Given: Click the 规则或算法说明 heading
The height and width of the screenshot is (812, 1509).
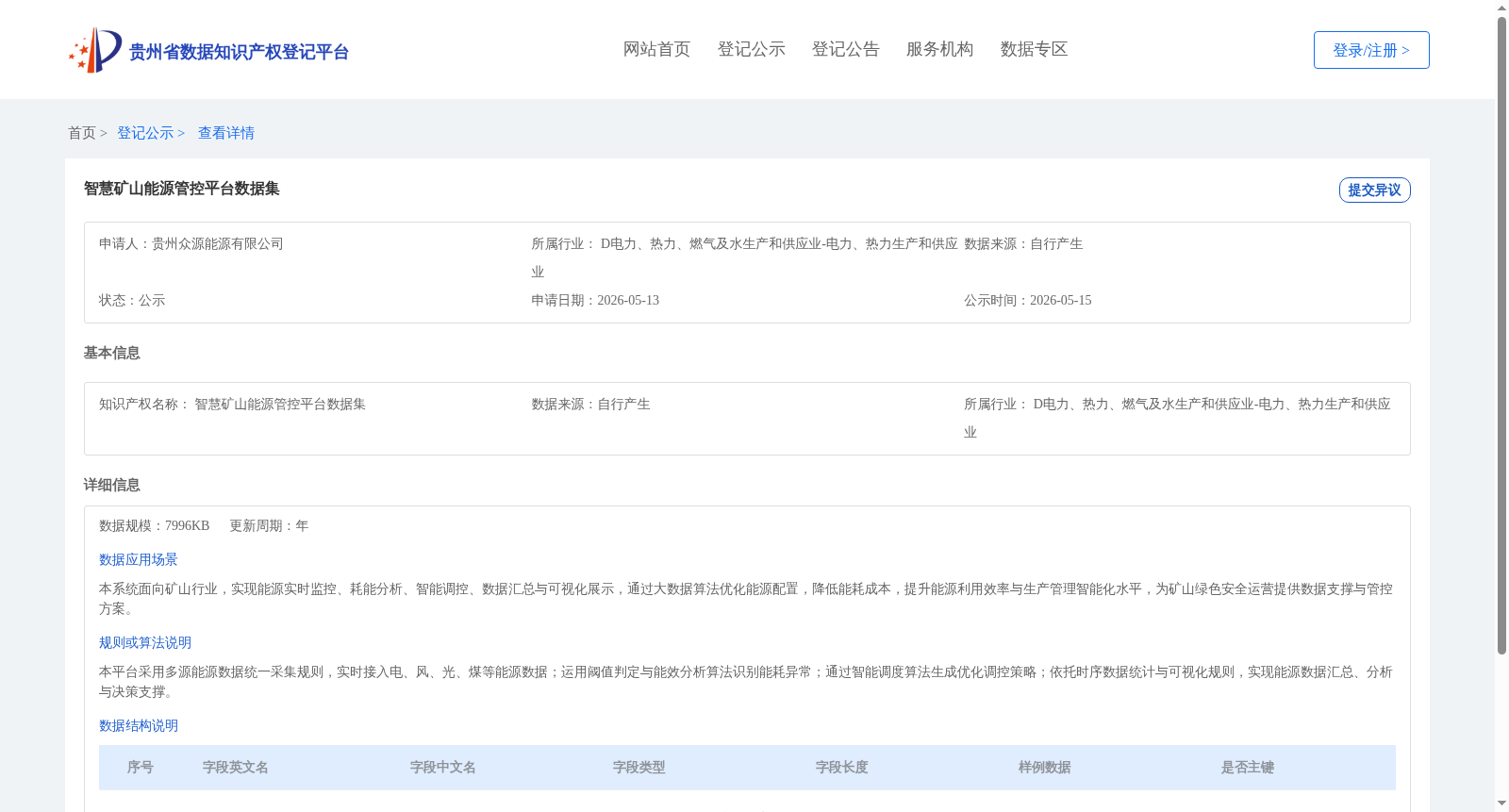Looking at the screenshot, I should click(x=145, y=642).
